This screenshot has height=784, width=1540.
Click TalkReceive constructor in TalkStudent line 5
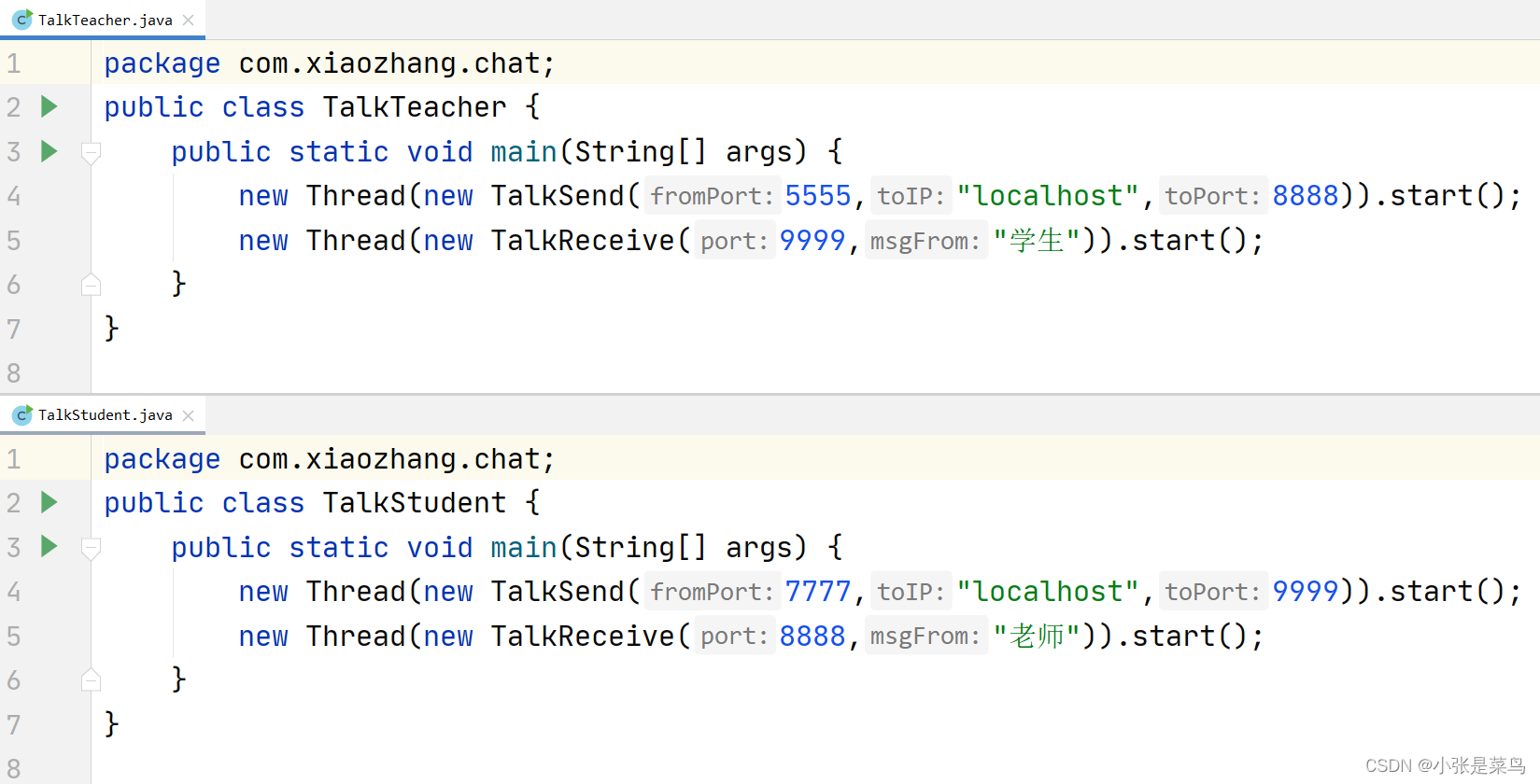[x=583, y=636]
